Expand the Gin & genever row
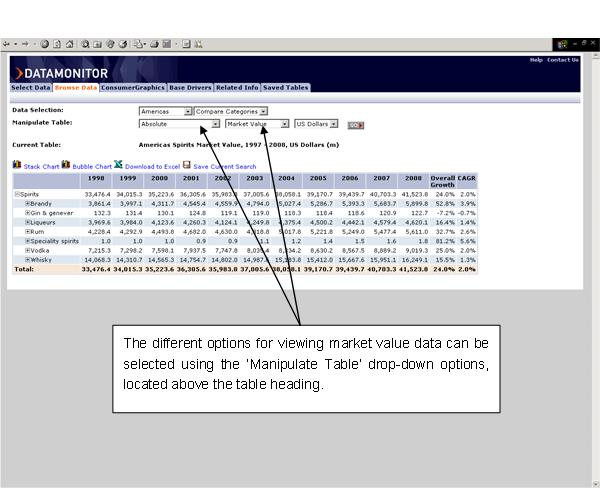 click(x=28, y=213)
